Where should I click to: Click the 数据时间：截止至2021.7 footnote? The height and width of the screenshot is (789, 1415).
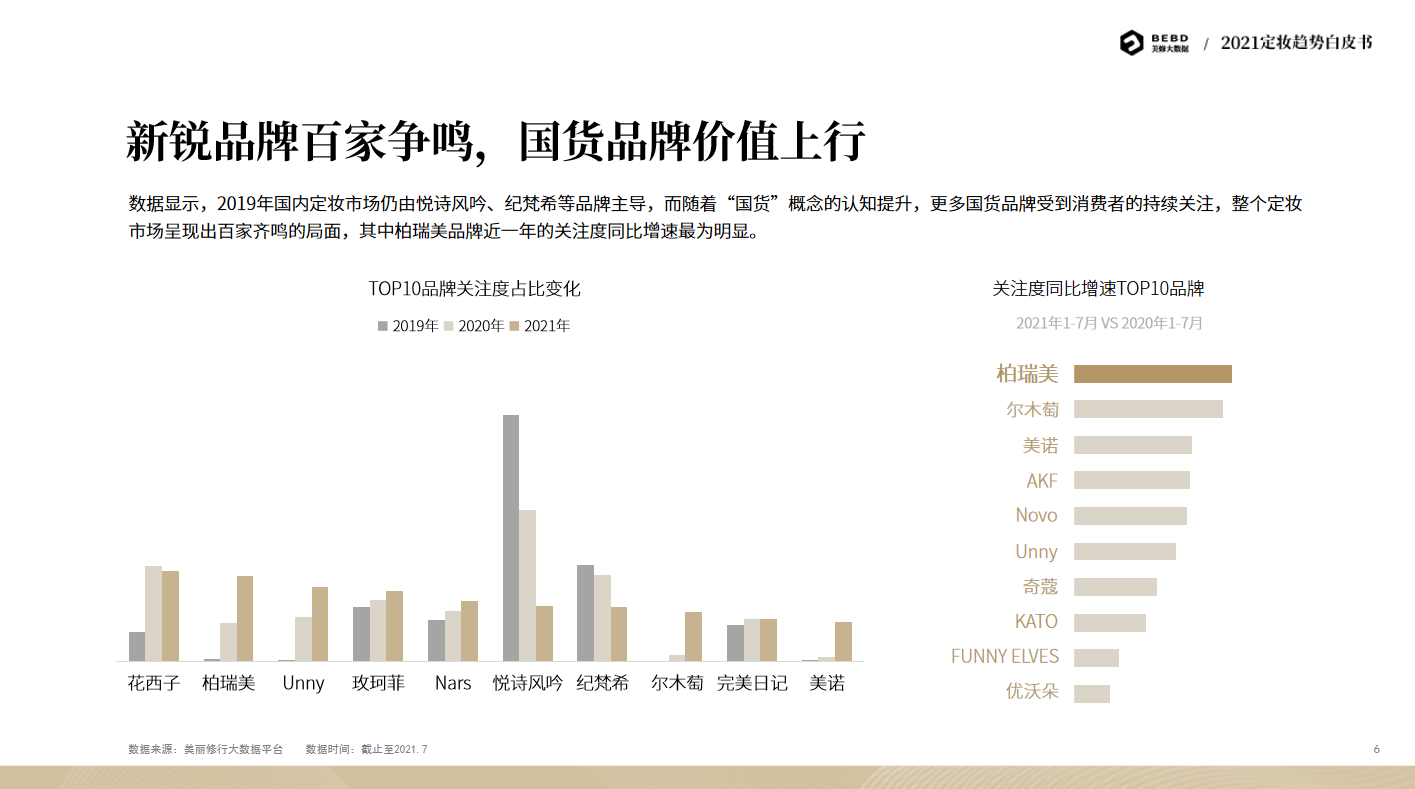(x=367, y=749)
